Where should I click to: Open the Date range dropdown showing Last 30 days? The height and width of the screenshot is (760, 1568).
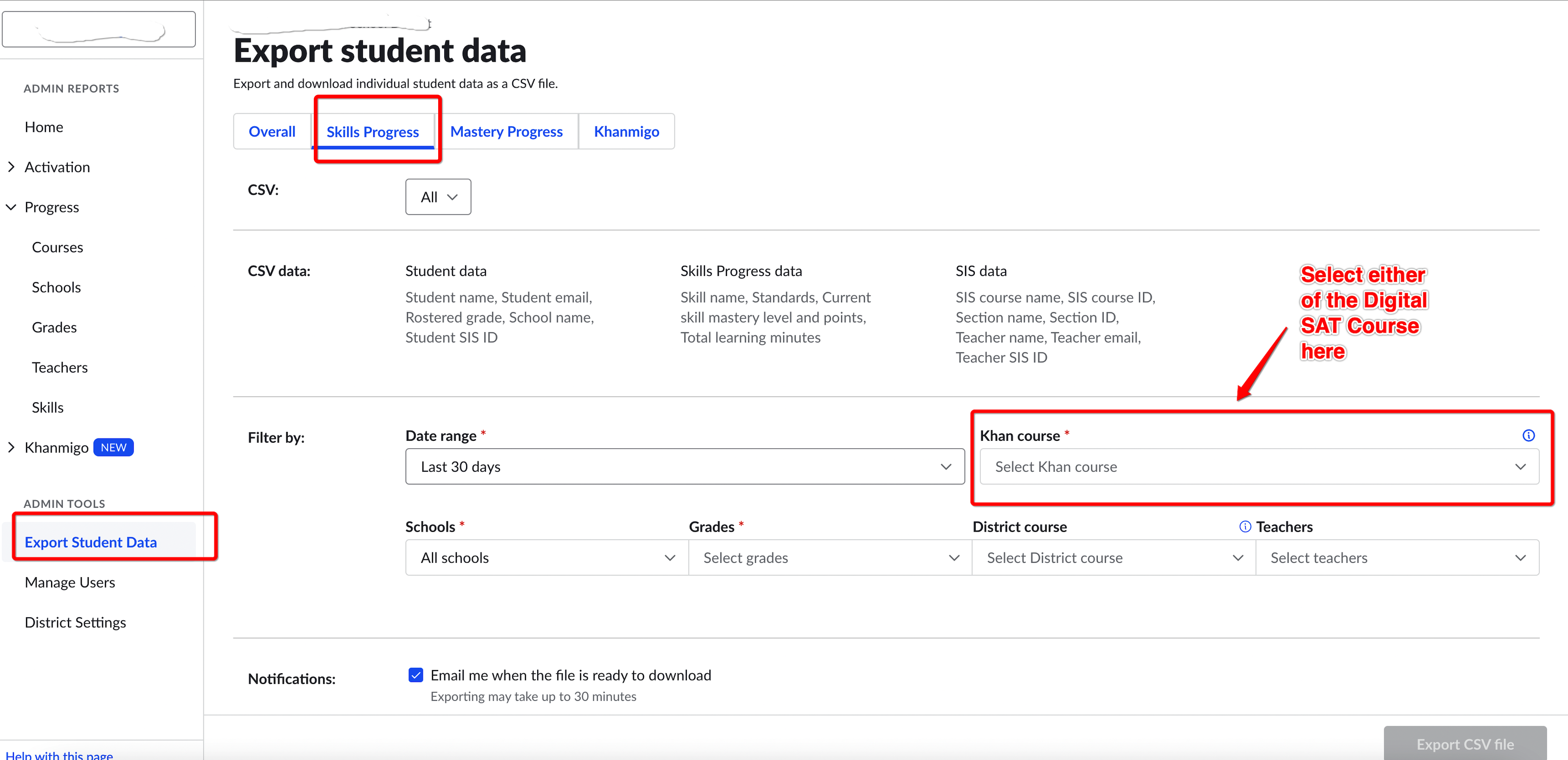click(685, 467)
